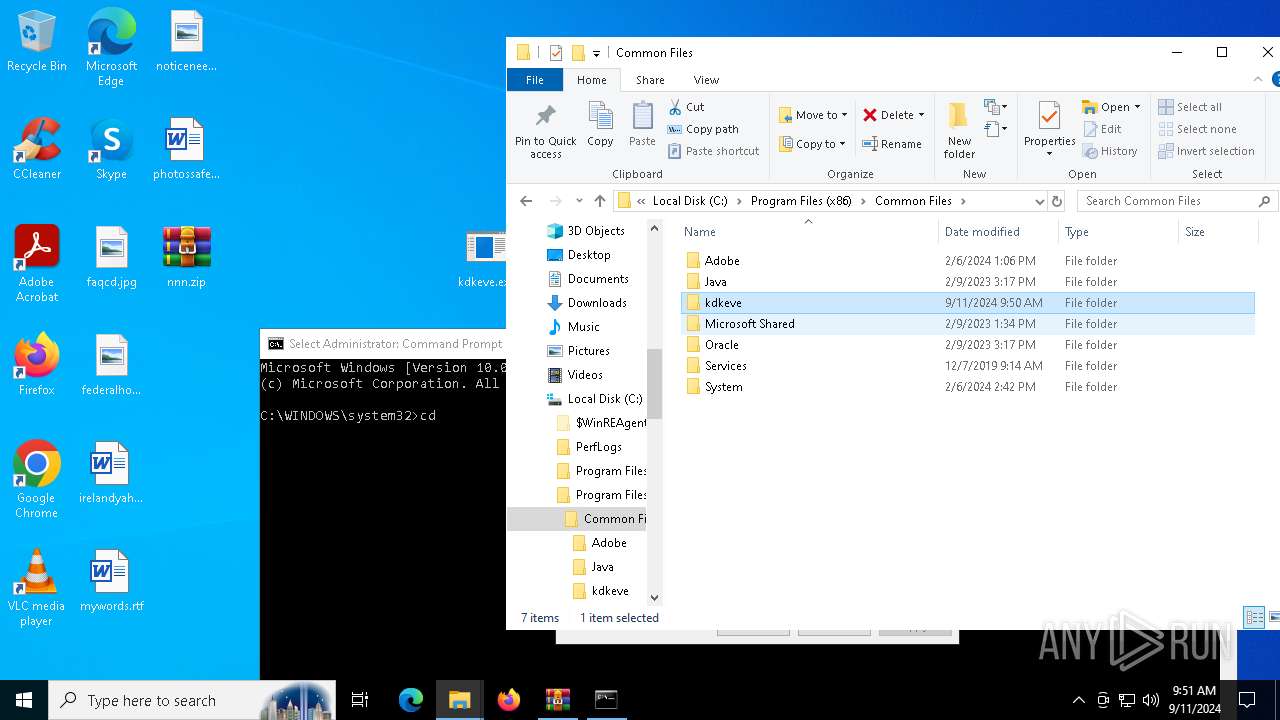Click Paste shortcut in ribbon
1280x720 pixels.
pos(714,151)
